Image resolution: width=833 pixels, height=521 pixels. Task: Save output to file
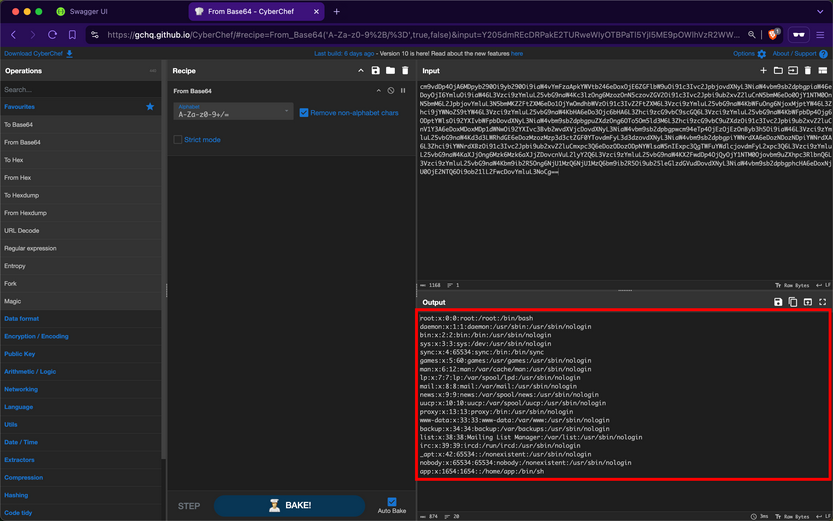pos(778,301)
